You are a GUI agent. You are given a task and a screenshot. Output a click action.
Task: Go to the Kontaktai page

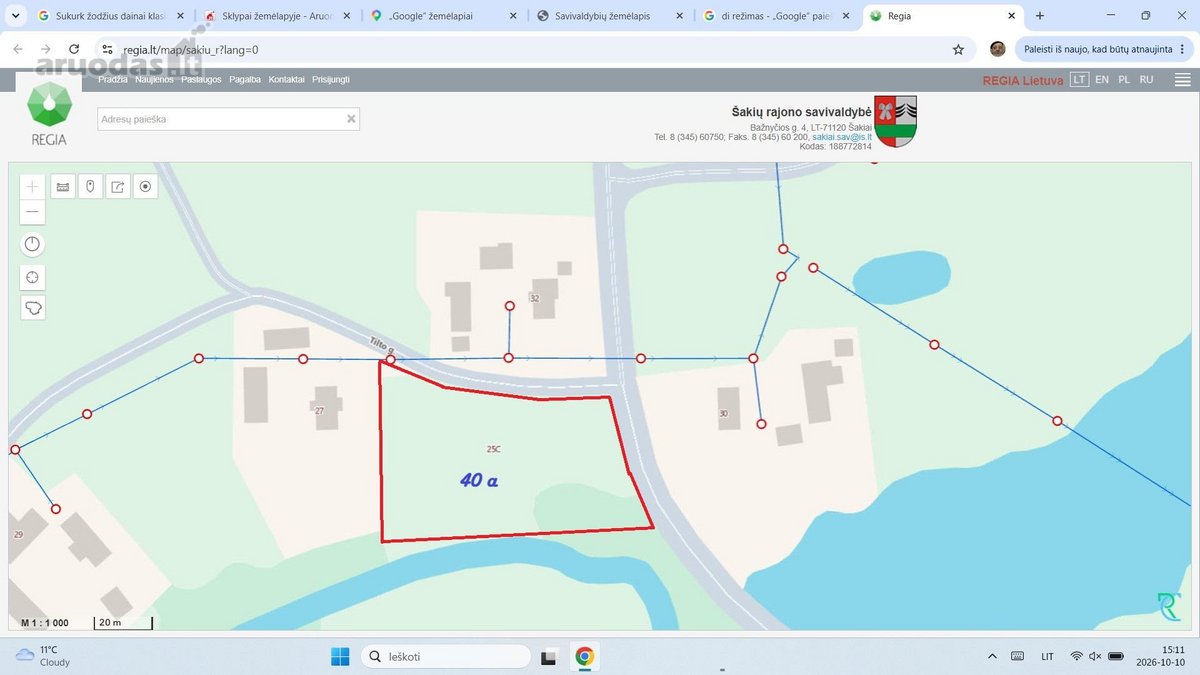point(286,79)
